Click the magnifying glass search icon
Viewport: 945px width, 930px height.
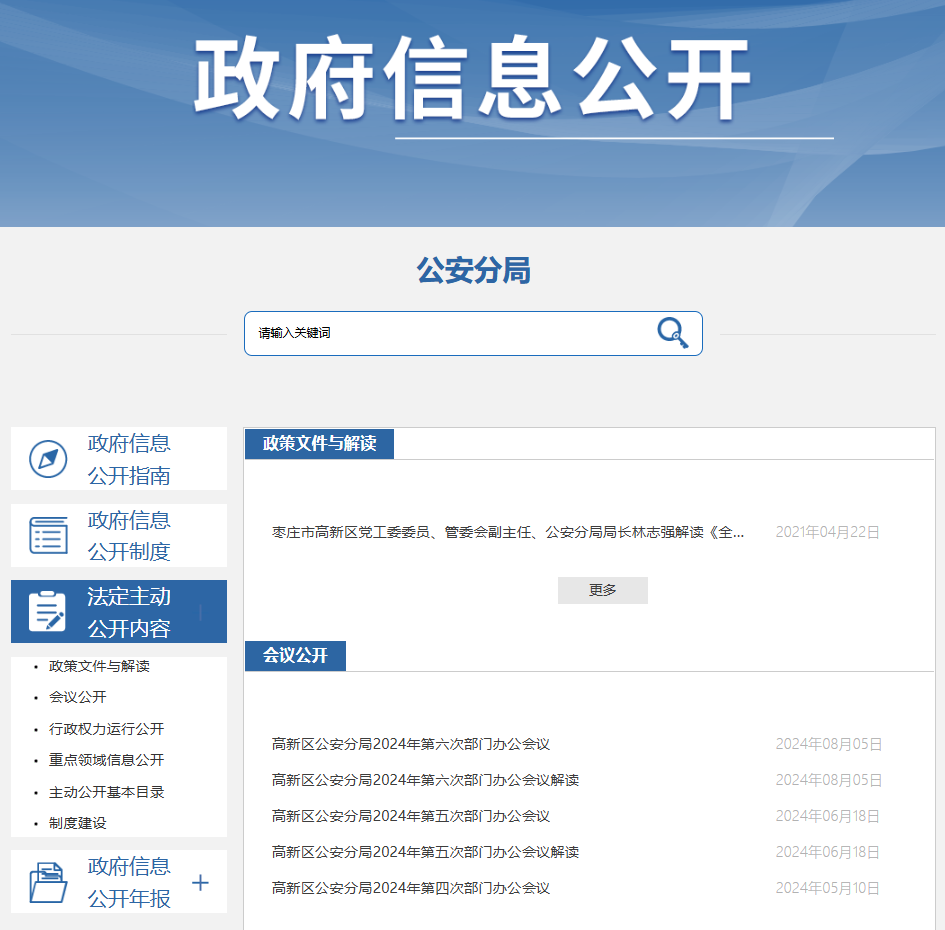point(672,333)
